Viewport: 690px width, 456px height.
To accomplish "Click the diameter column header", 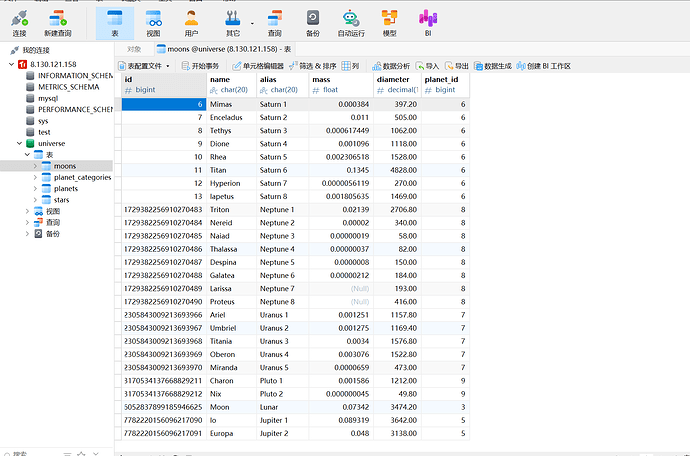I will tap(397, 85).
